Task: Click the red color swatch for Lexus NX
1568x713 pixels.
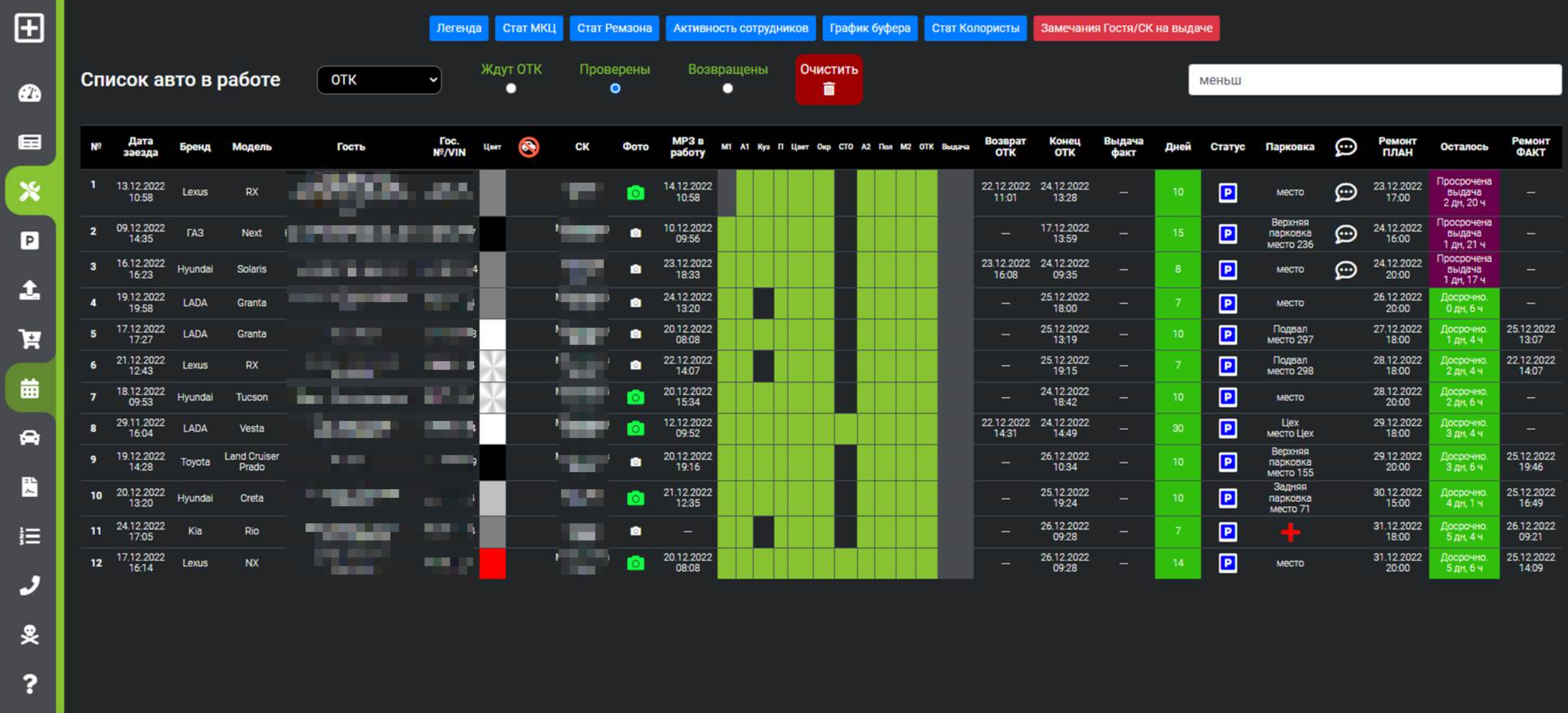Action: [492, 563]
